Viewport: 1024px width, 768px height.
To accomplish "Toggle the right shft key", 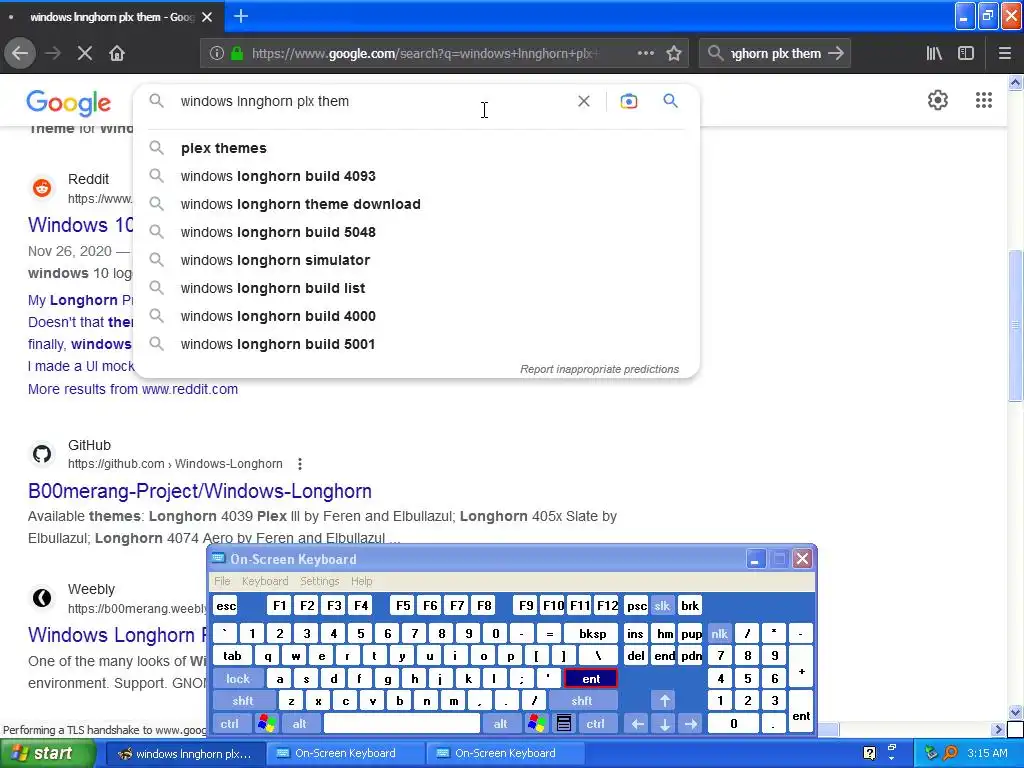I will pos(582,701).
